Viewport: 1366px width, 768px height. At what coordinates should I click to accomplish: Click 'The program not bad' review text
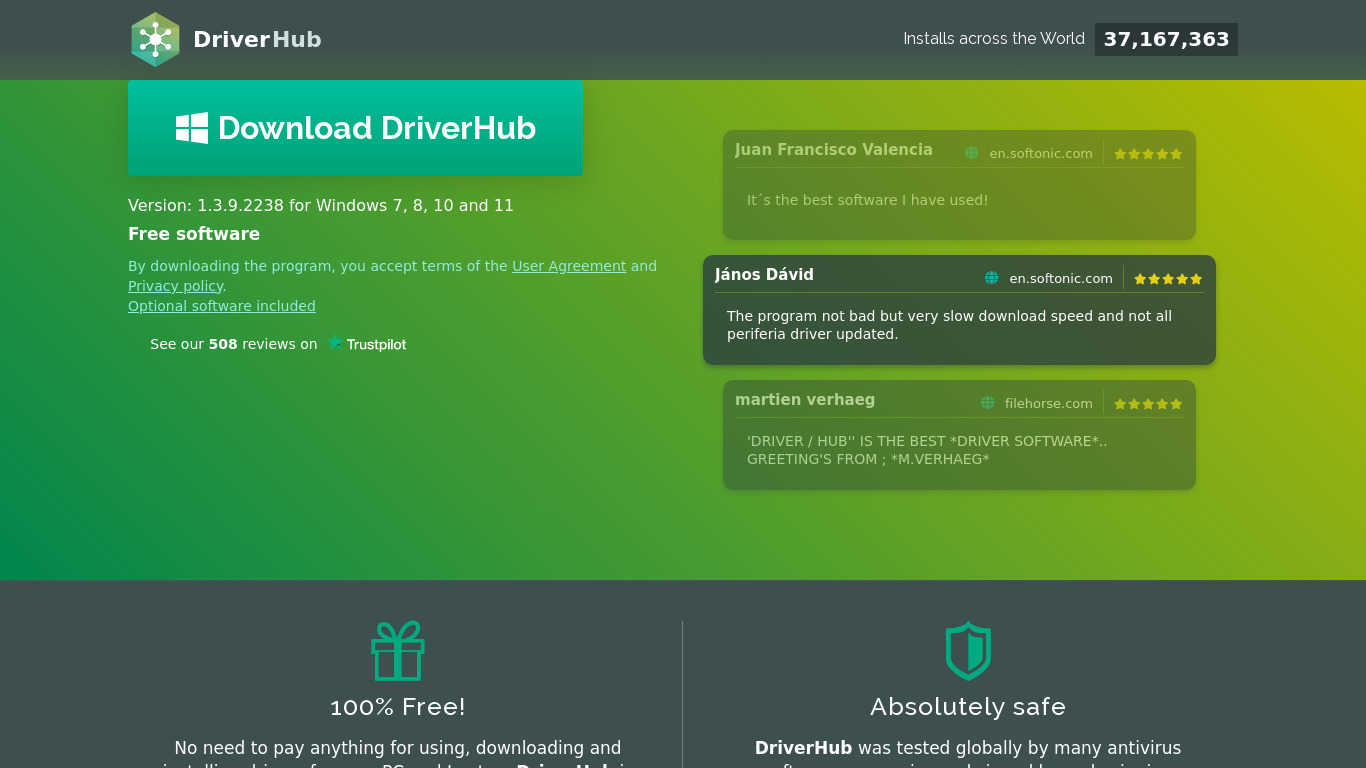pyautogui.click(x=949, y=325)
